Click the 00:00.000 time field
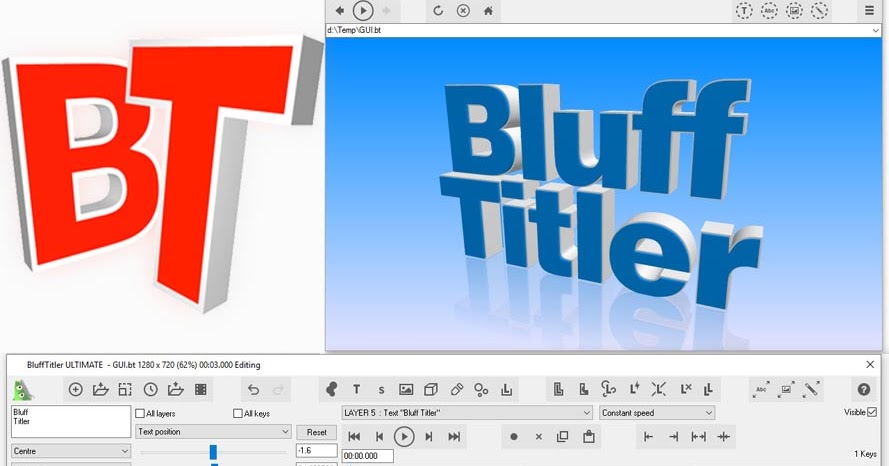 (x=367, y=456)
